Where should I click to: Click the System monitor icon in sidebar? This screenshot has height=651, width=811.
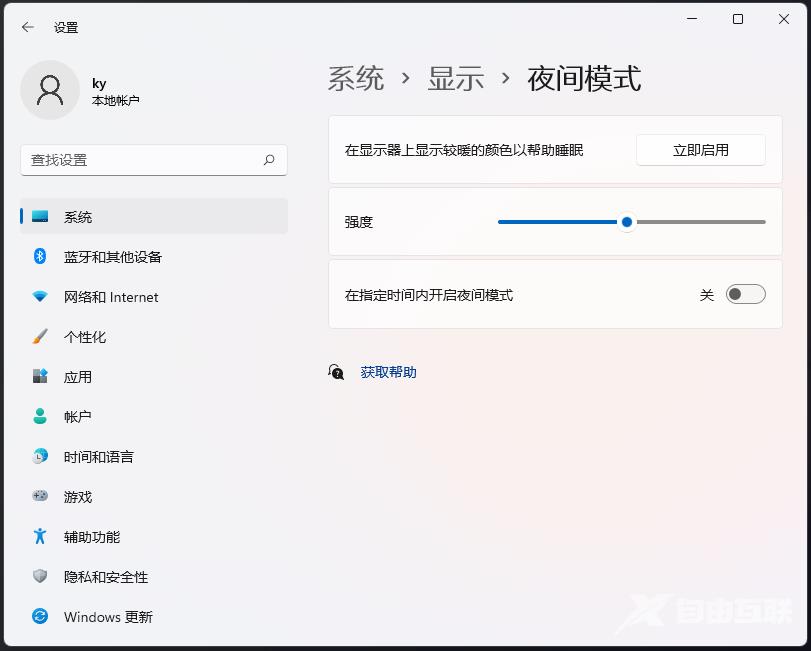point(40,217)
